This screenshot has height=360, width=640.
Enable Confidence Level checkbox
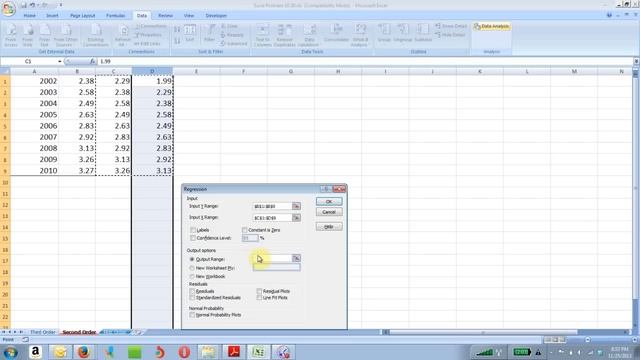(193, 238)
